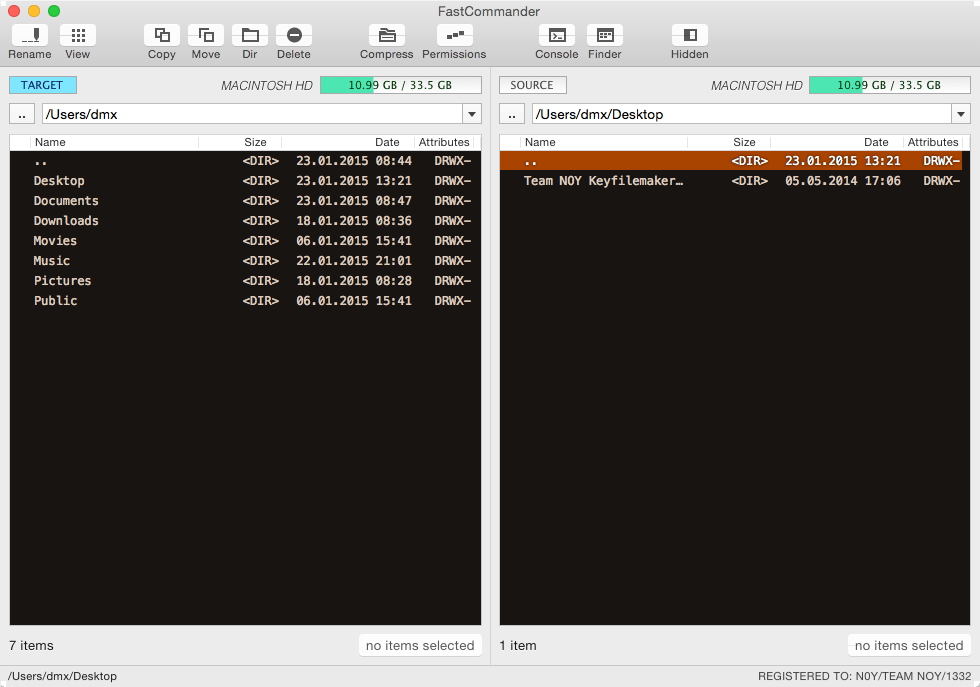980x687 pixels.
Task: Click left panel 'no items selected' label
Action: click(420, 645)
